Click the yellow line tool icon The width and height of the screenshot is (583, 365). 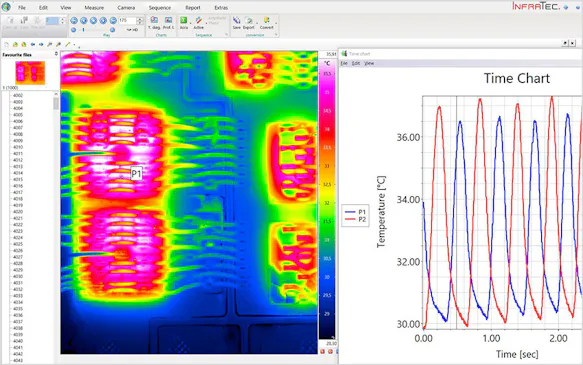(x=68, y=44)
